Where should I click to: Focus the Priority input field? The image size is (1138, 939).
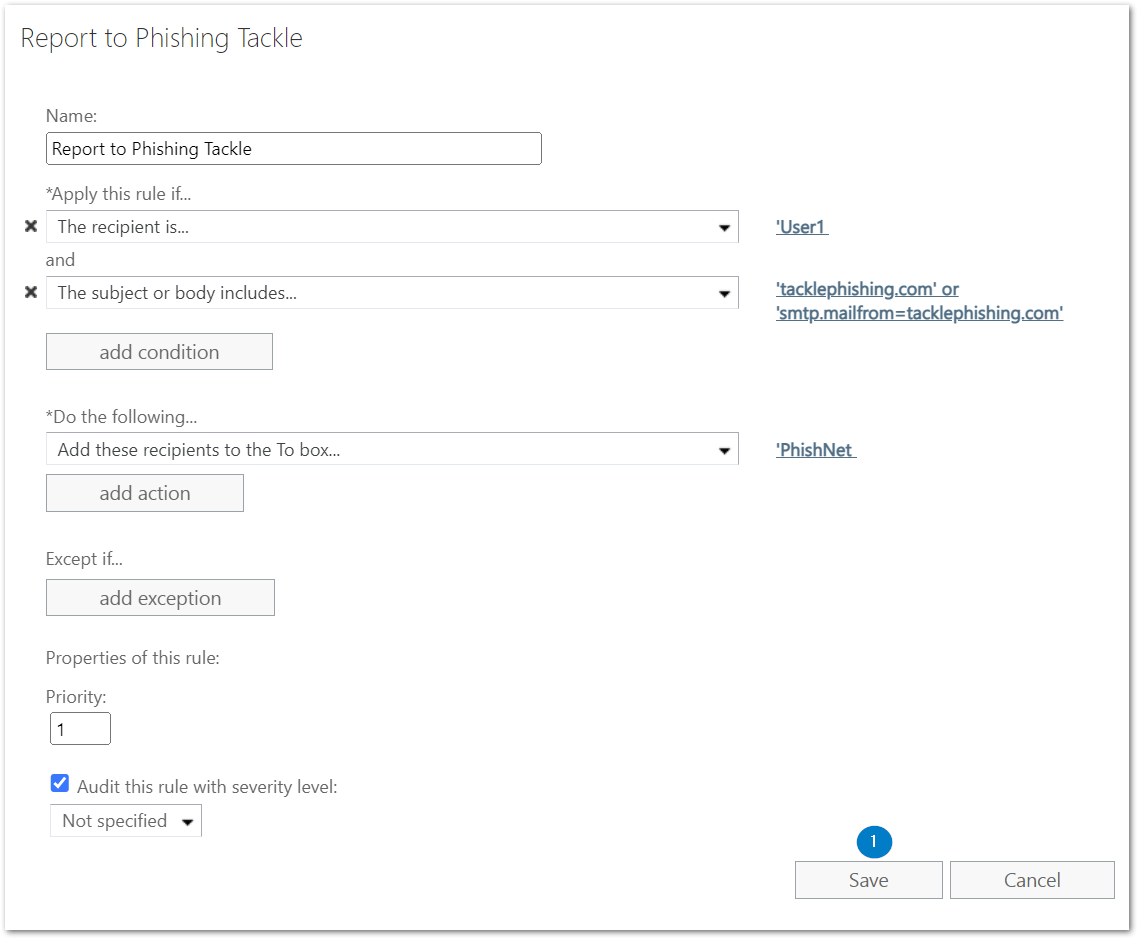(80, 729)
